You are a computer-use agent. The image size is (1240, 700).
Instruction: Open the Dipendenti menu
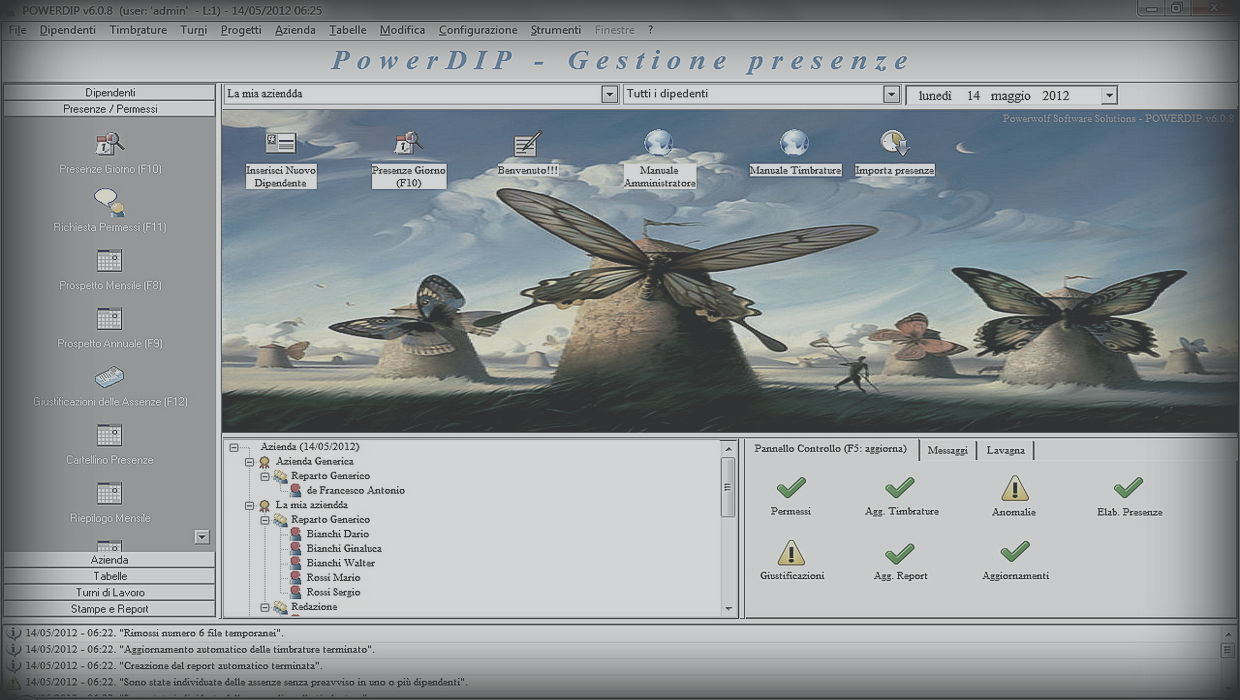[68, 30]
